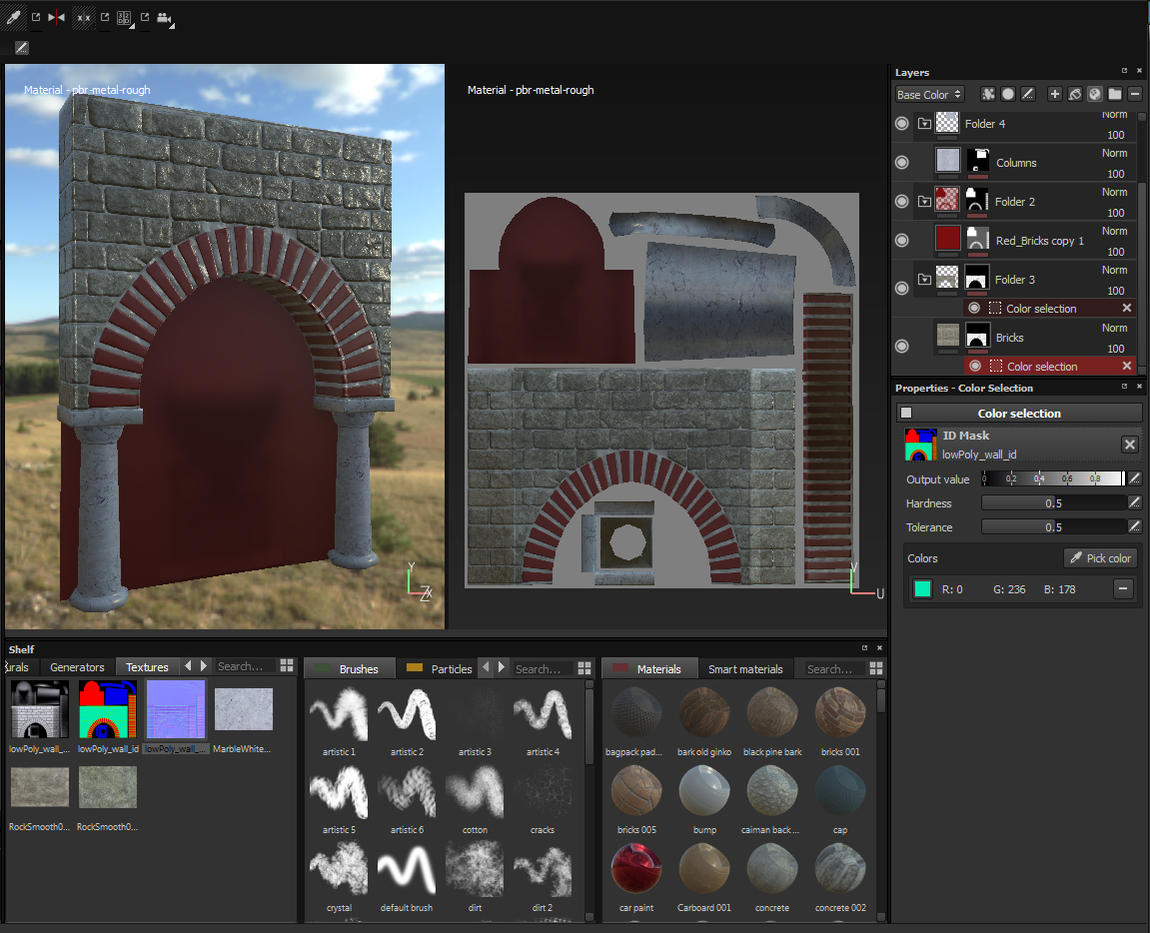Collapse Folder 3 in Layers
The height and width of the screenshot is (933, 1150).
pyautogui.click(x=924, y=279)
